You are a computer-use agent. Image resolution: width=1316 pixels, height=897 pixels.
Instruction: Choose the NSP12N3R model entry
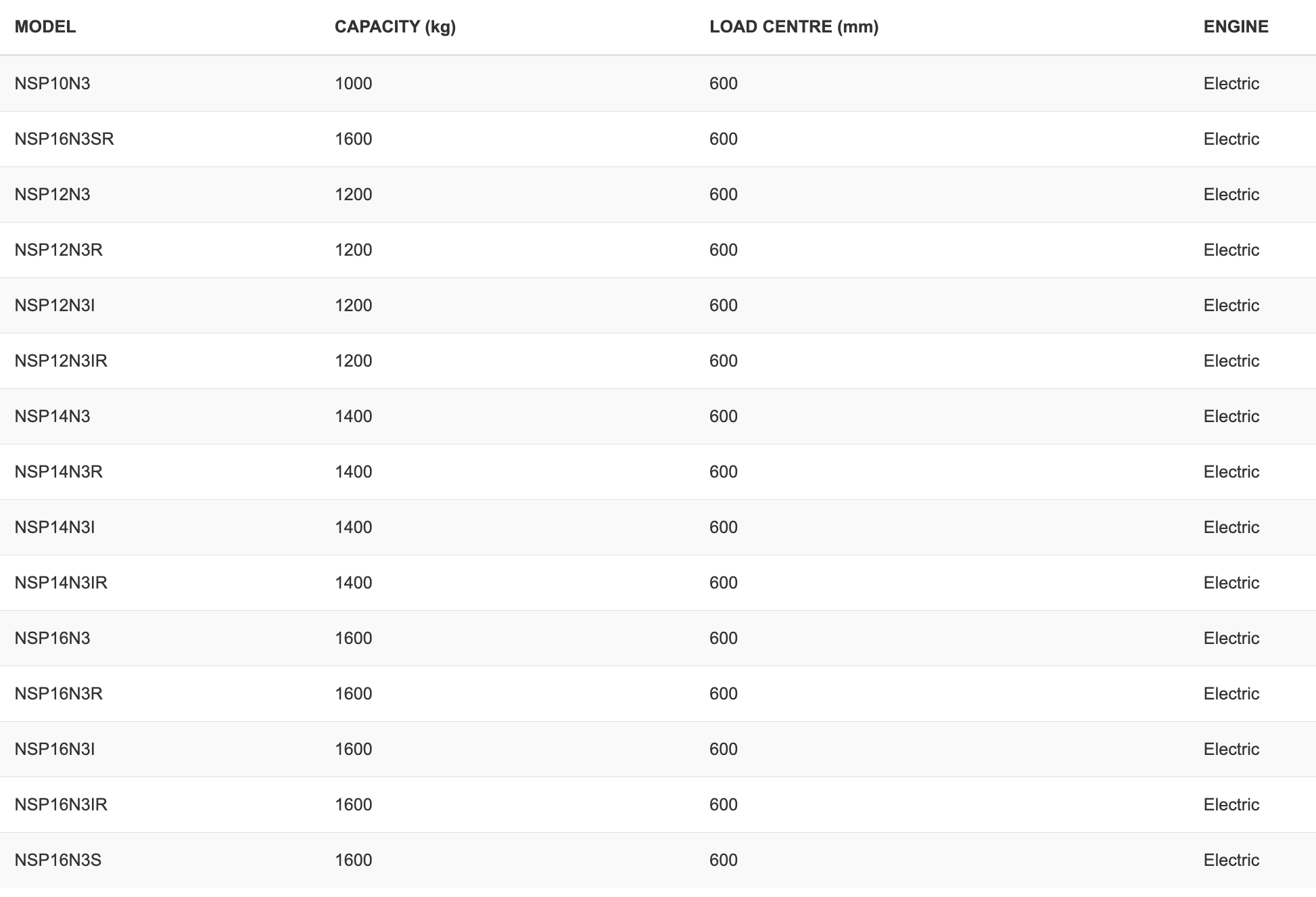59,250
